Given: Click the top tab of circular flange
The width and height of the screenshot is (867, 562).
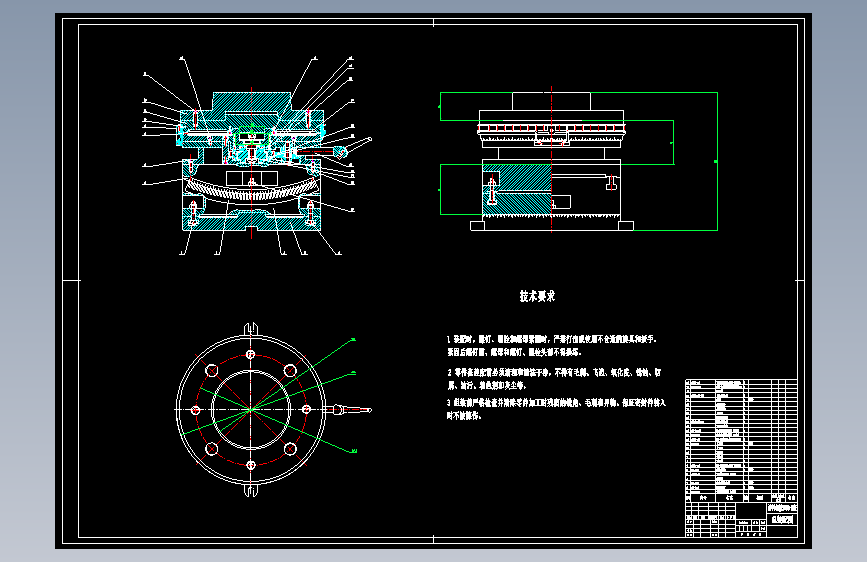Looking at the screenshot, I should click(251, 328).
